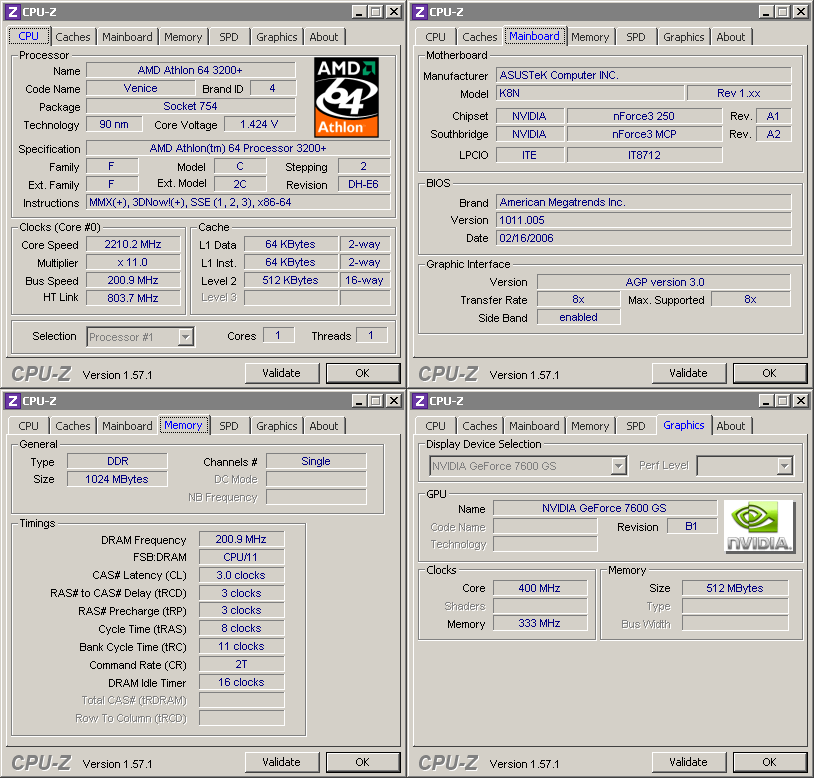The width and height of the screenshot is (815, 779).
Task: Click the Core Voltage value 1.424 V
Action: (259, 124)
